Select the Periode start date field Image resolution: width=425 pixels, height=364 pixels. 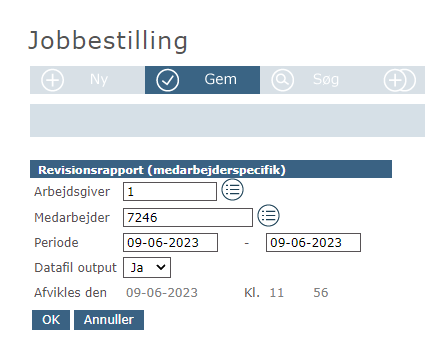click(170, 242)
